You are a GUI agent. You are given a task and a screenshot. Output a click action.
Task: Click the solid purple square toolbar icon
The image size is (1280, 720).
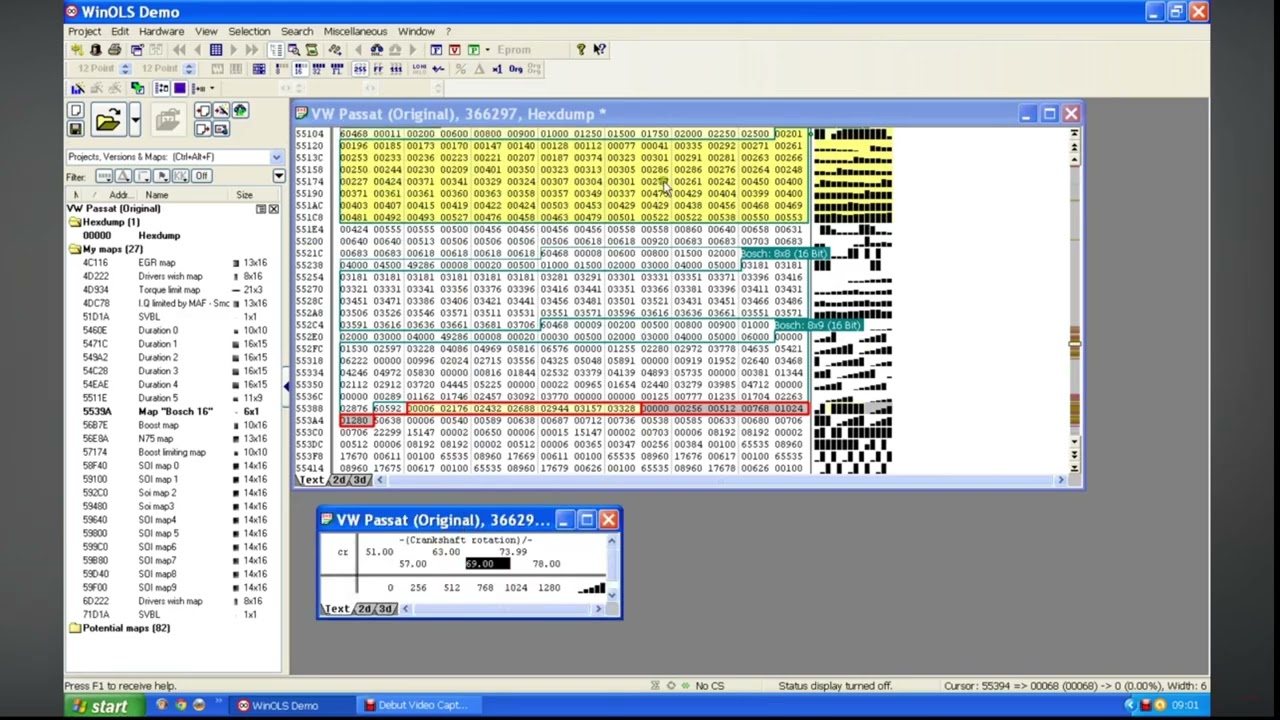(180, 88)
